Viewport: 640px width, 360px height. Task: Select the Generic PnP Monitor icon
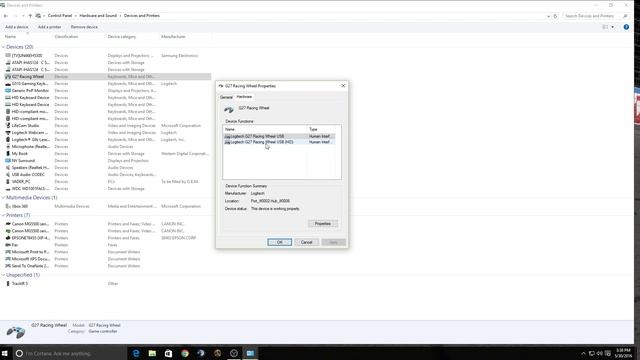click(8, 91)
